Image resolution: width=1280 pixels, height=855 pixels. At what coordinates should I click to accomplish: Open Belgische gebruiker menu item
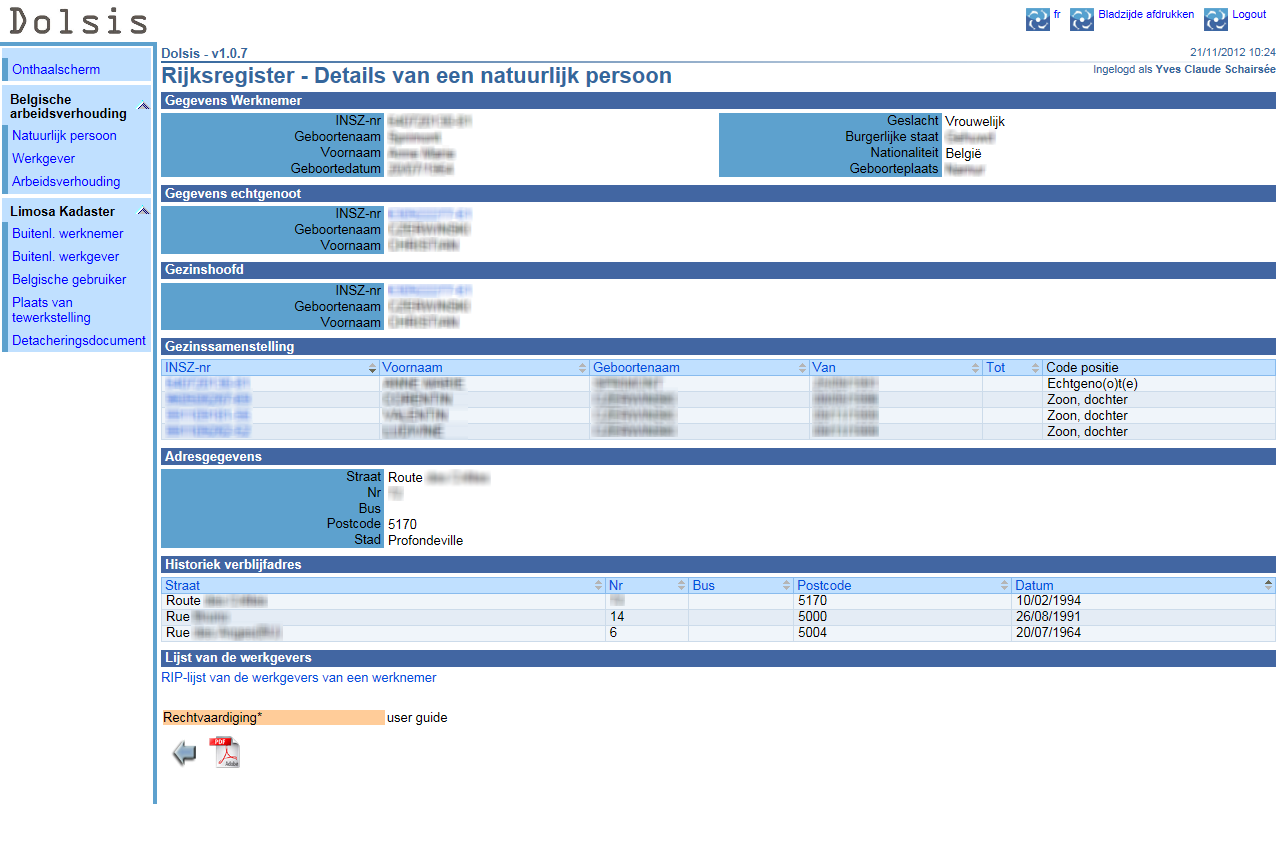[x=69, y=280]
